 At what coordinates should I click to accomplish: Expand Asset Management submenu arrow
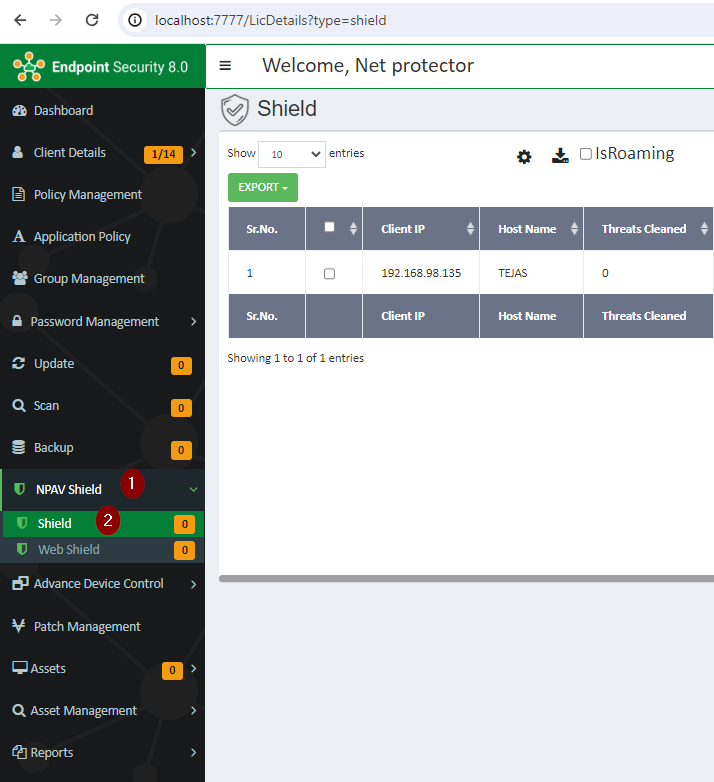[193, 710]
